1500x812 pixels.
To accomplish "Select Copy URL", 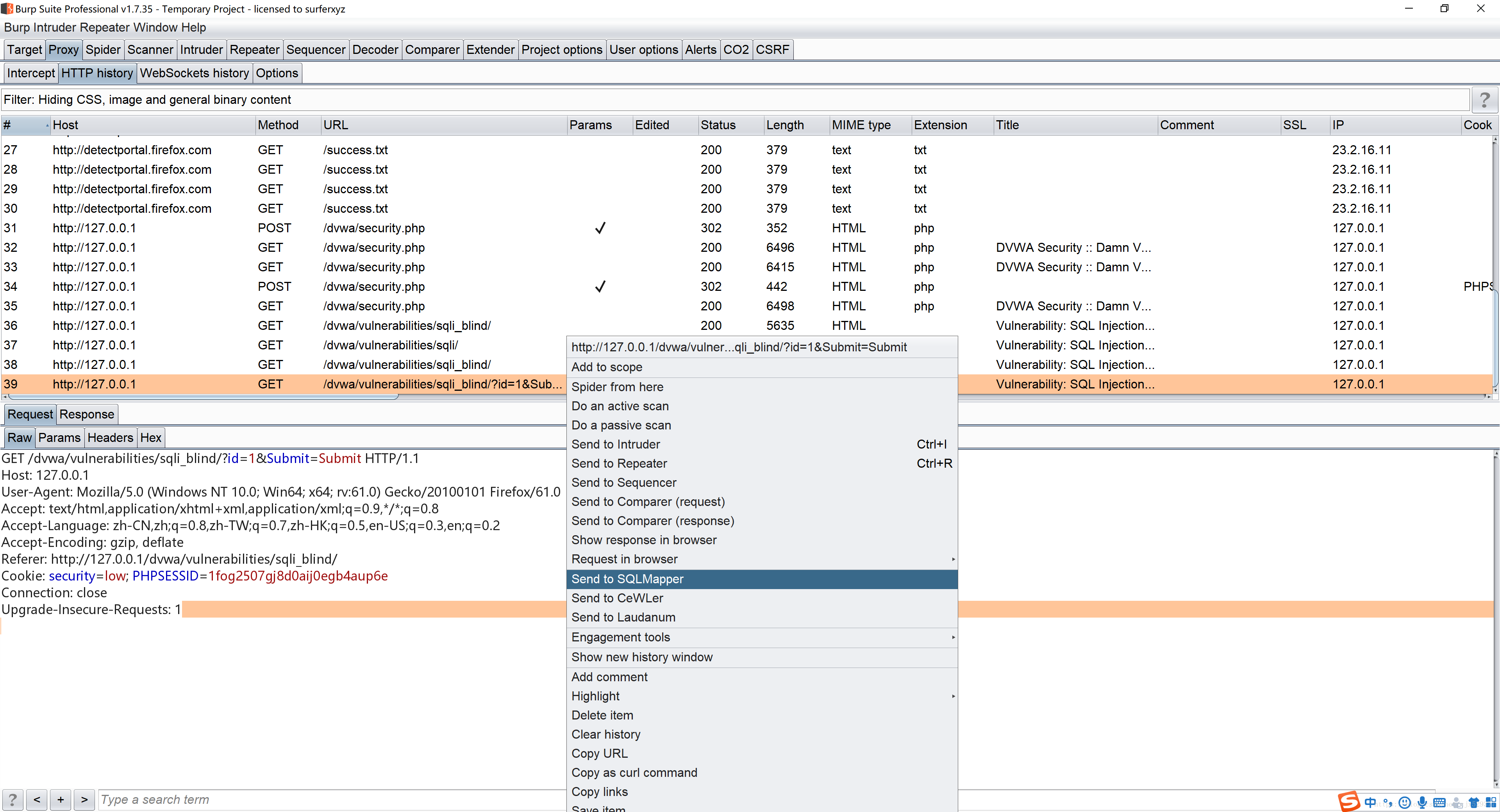I will pyautogui.click(x=762, y=753).
